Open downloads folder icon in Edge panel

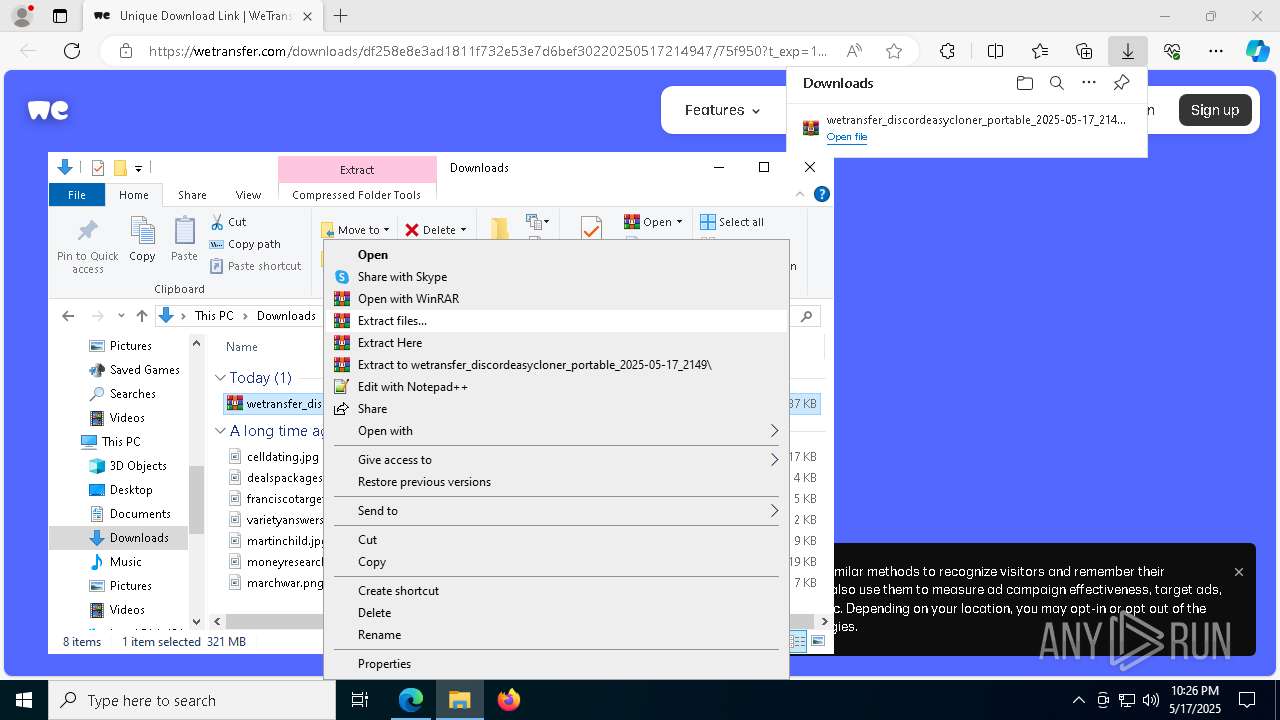click(1024, 83)
